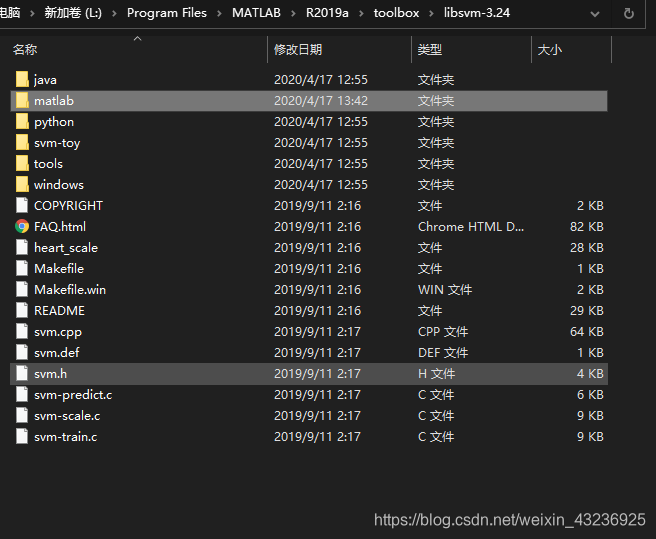The image size is (656, 539).
Task: Click the svm.h file icon
Action: pos(22,373)
